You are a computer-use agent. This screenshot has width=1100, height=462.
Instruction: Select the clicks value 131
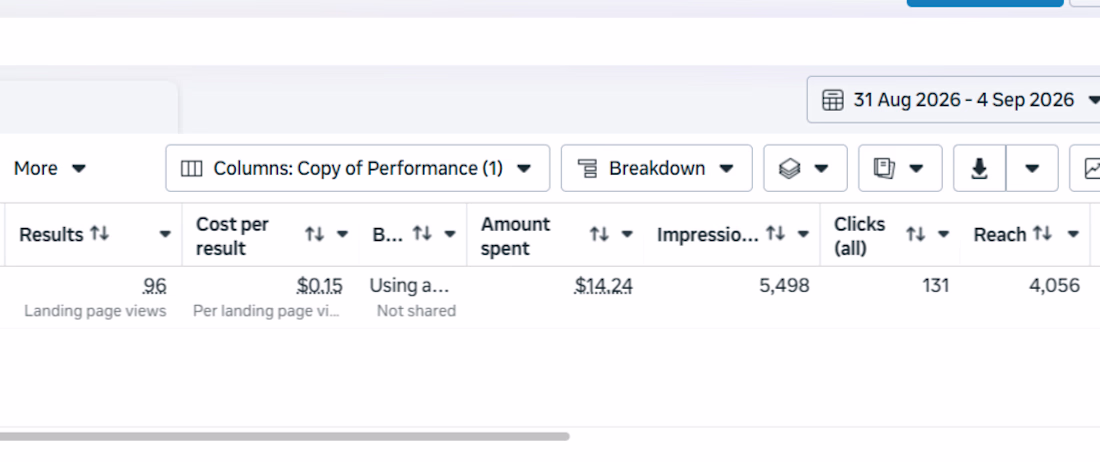936,285
